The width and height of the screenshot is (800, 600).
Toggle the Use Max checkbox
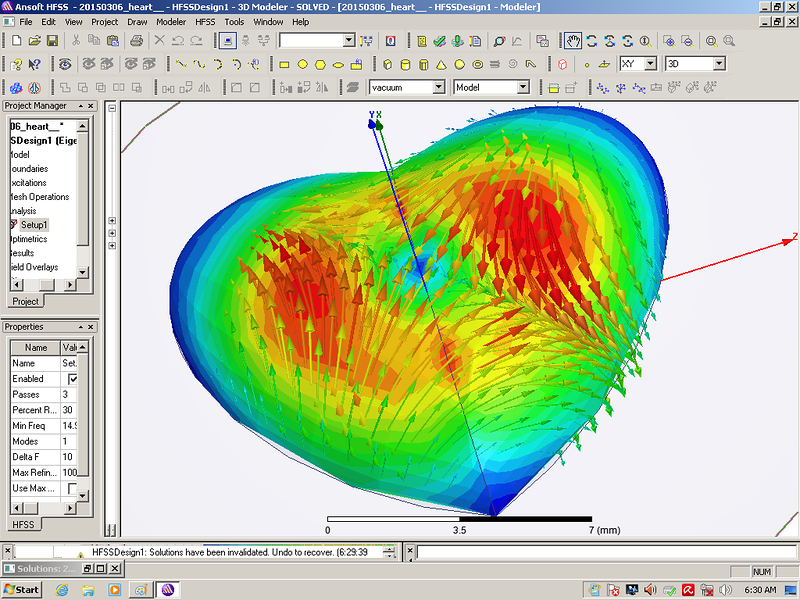(x=72, y=488)
